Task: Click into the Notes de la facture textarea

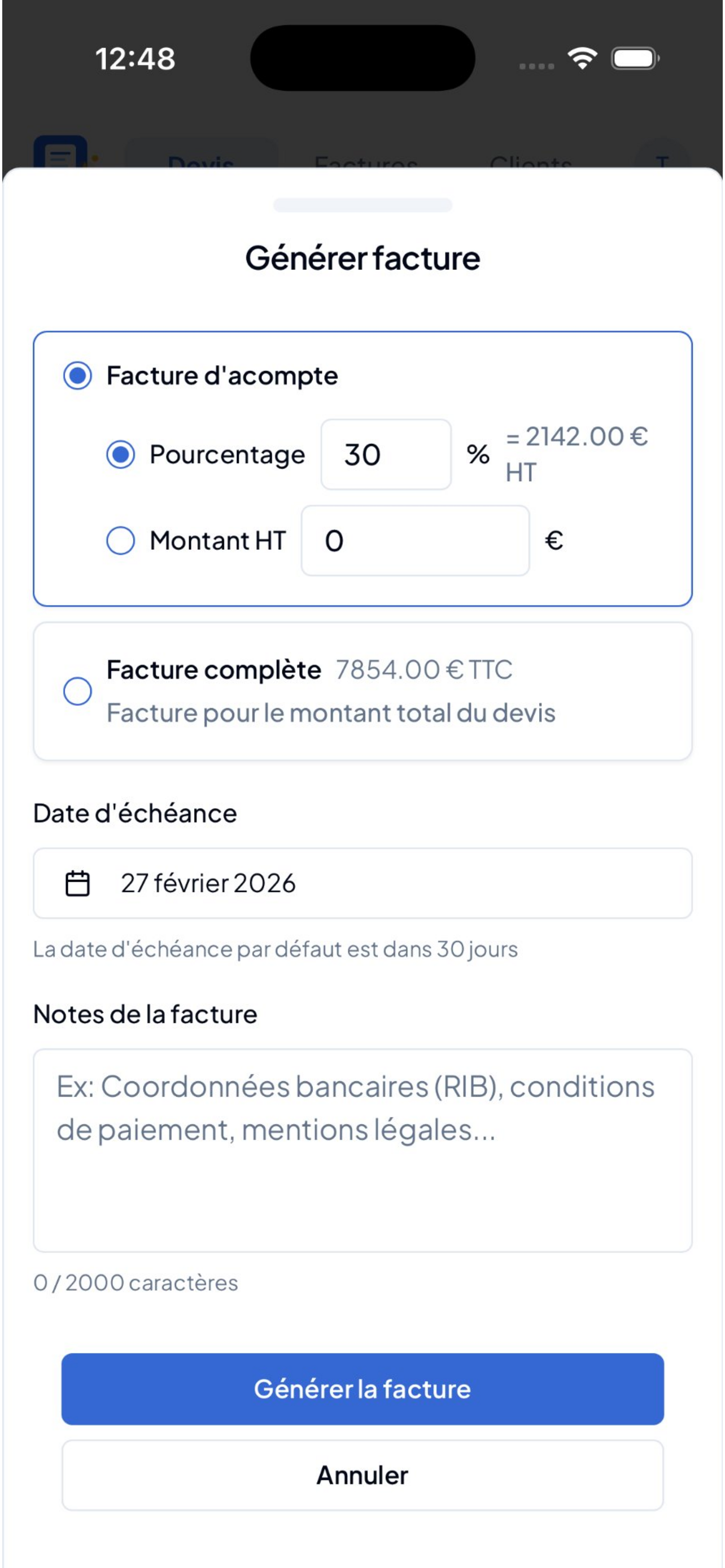Action: pyautogui.click(x=363, y=1150)
